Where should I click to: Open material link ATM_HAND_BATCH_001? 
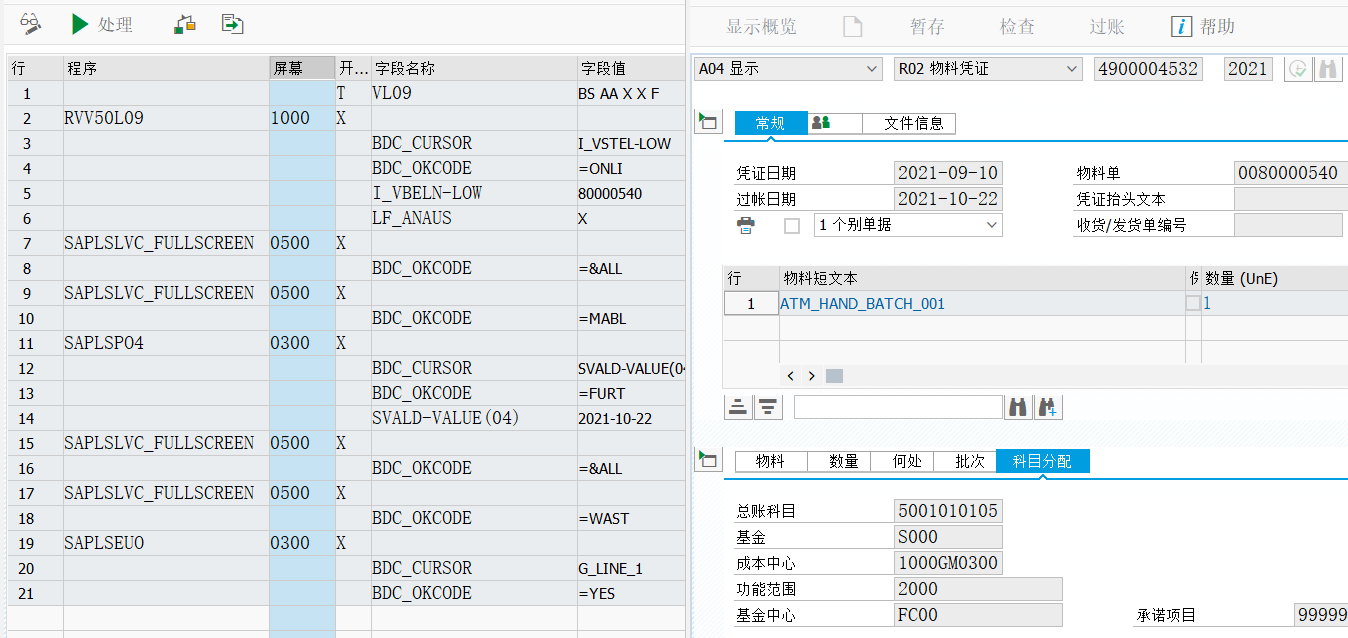(x=862, y=303)
